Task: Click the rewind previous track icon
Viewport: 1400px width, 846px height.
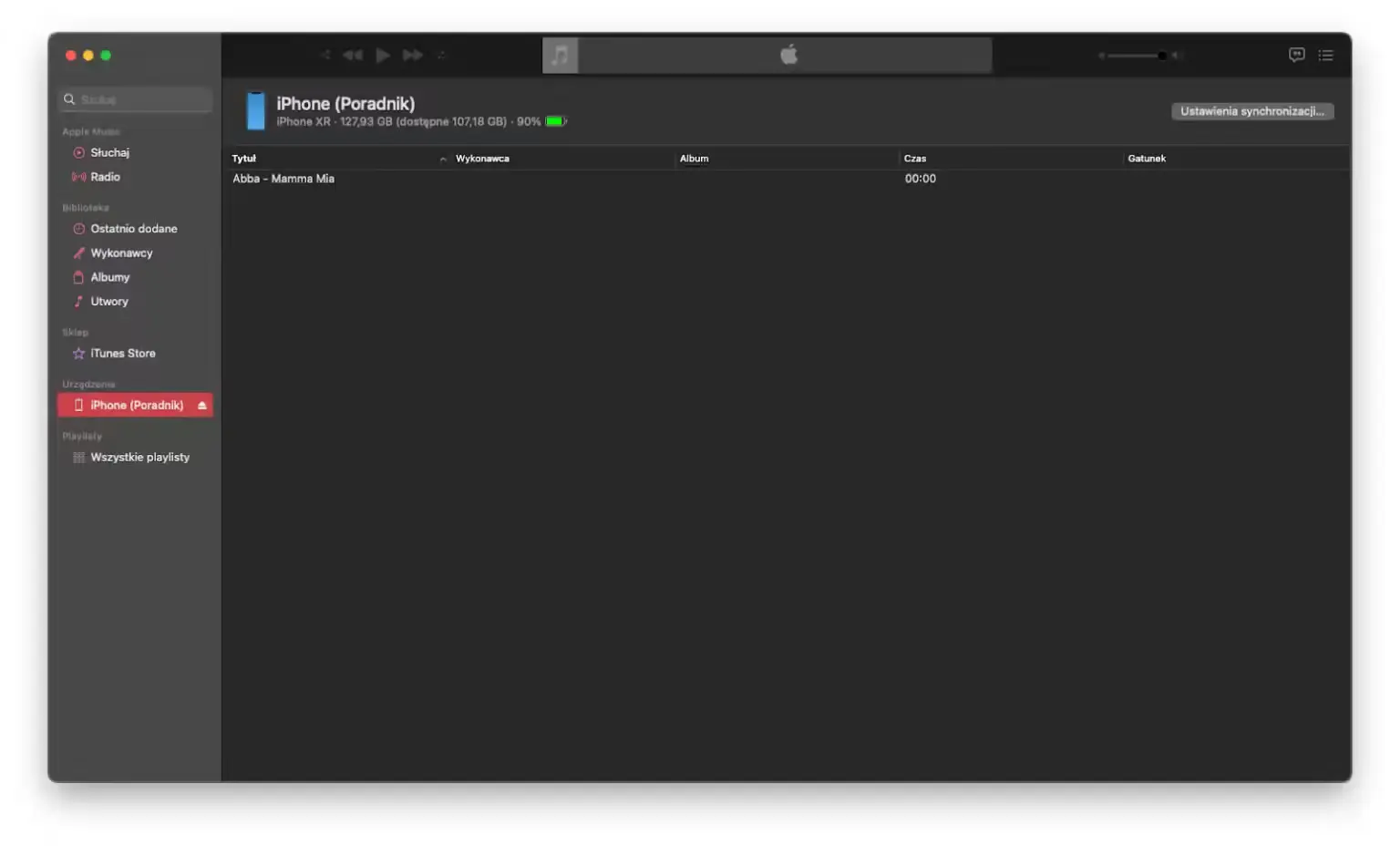Action: pos(353,56)
